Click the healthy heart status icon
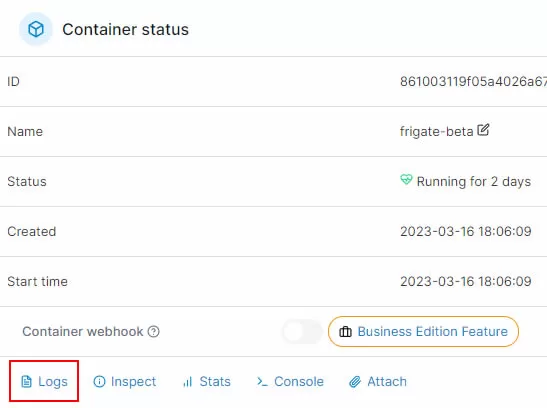This screenshot has width=547, height=408. pyautogui.click(x=406, y=180)
